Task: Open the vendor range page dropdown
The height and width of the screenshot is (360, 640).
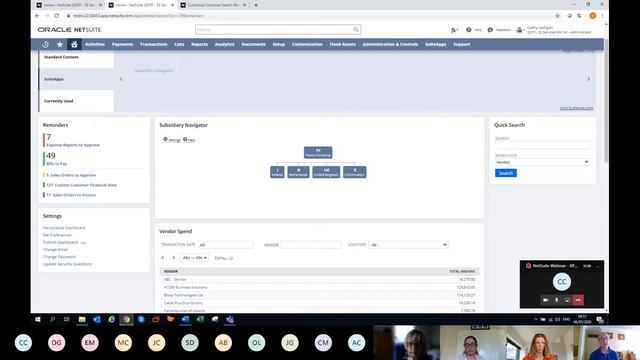Action: [194, 258]
